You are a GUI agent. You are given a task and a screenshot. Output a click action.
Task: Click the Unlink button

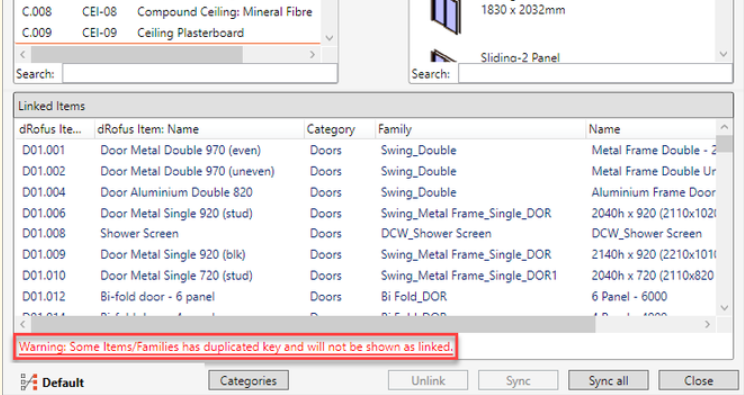(428, 381)
